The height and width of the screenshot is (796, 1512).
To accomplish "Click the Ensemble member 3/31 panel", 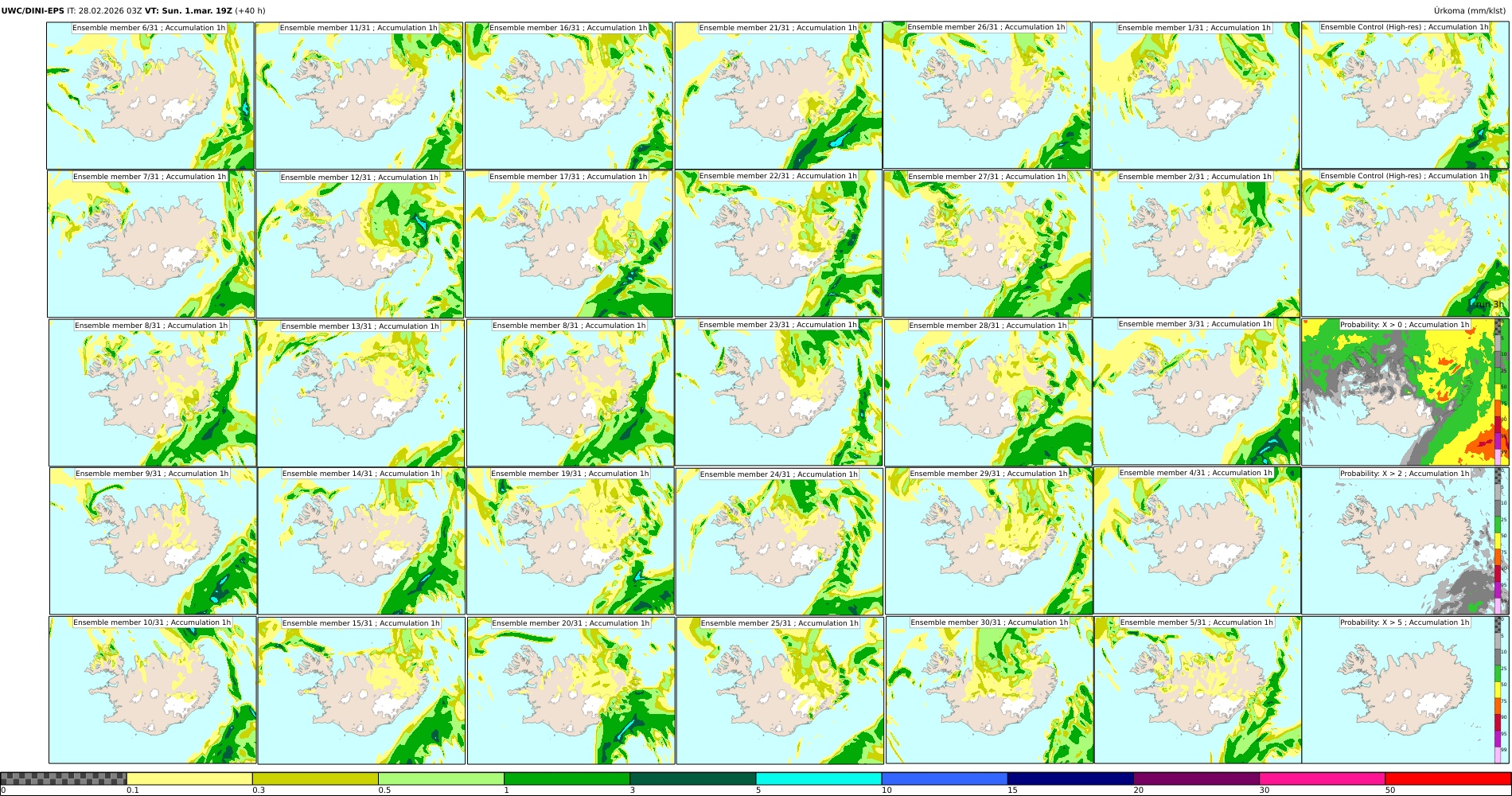I will 1196,392.
